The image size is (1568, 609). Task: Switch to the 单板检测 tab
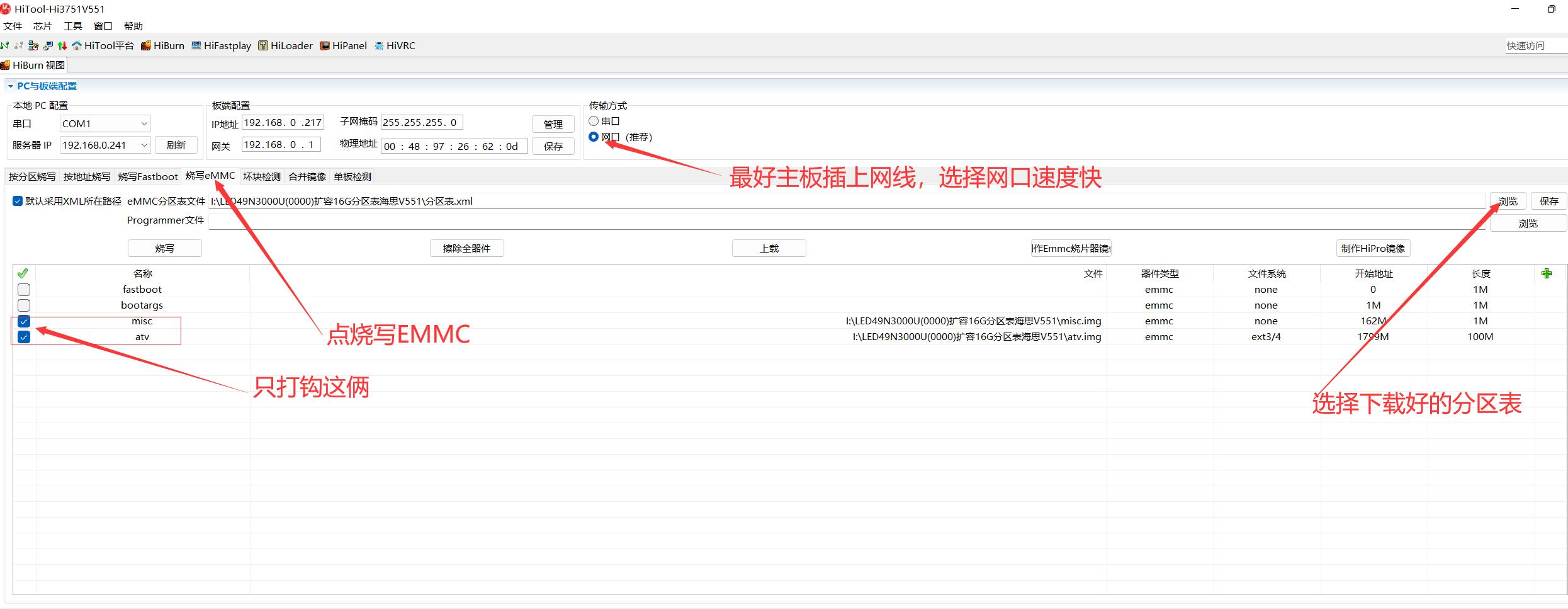pos(353,176)
